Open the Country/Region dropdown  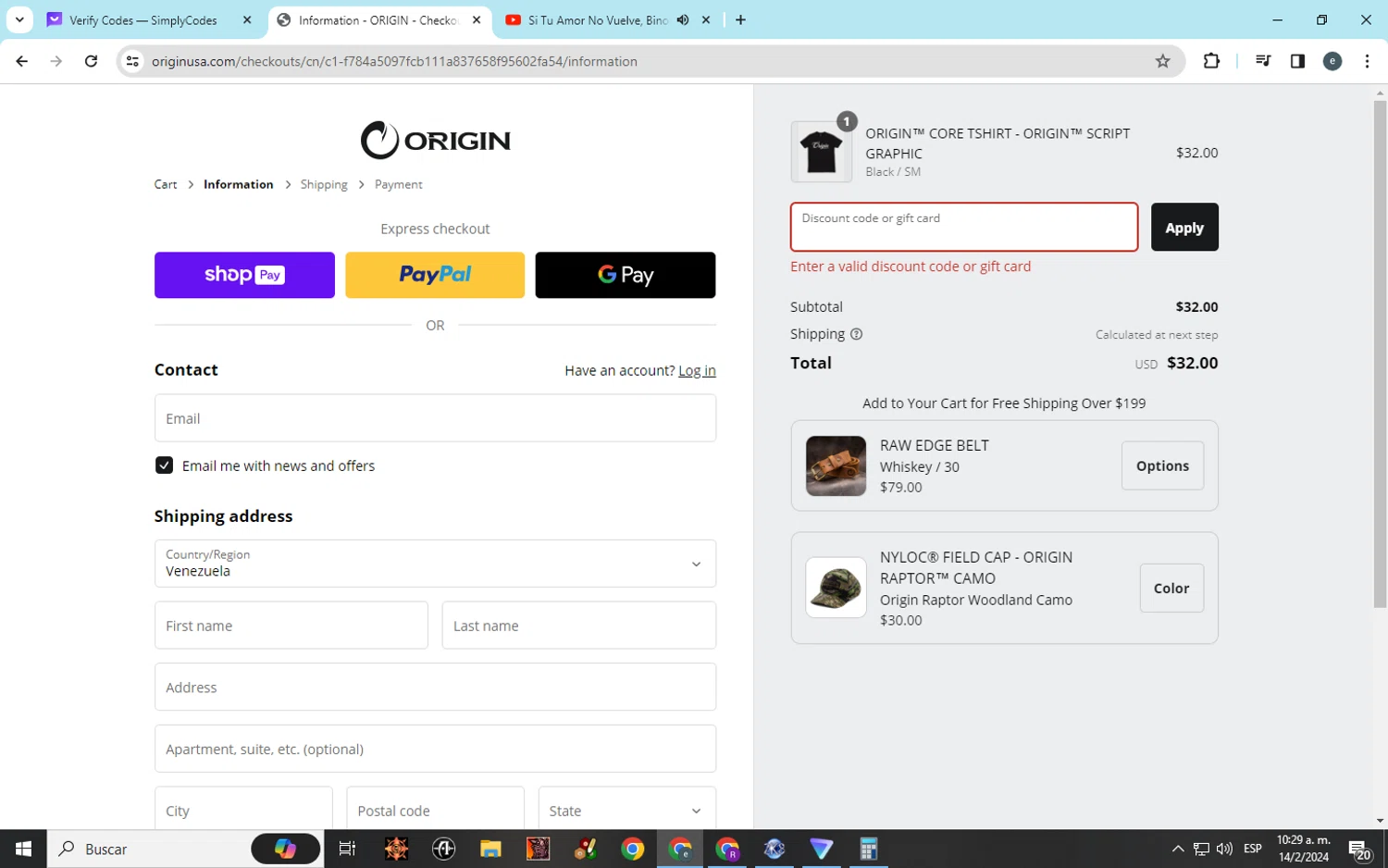pos(435,564)
